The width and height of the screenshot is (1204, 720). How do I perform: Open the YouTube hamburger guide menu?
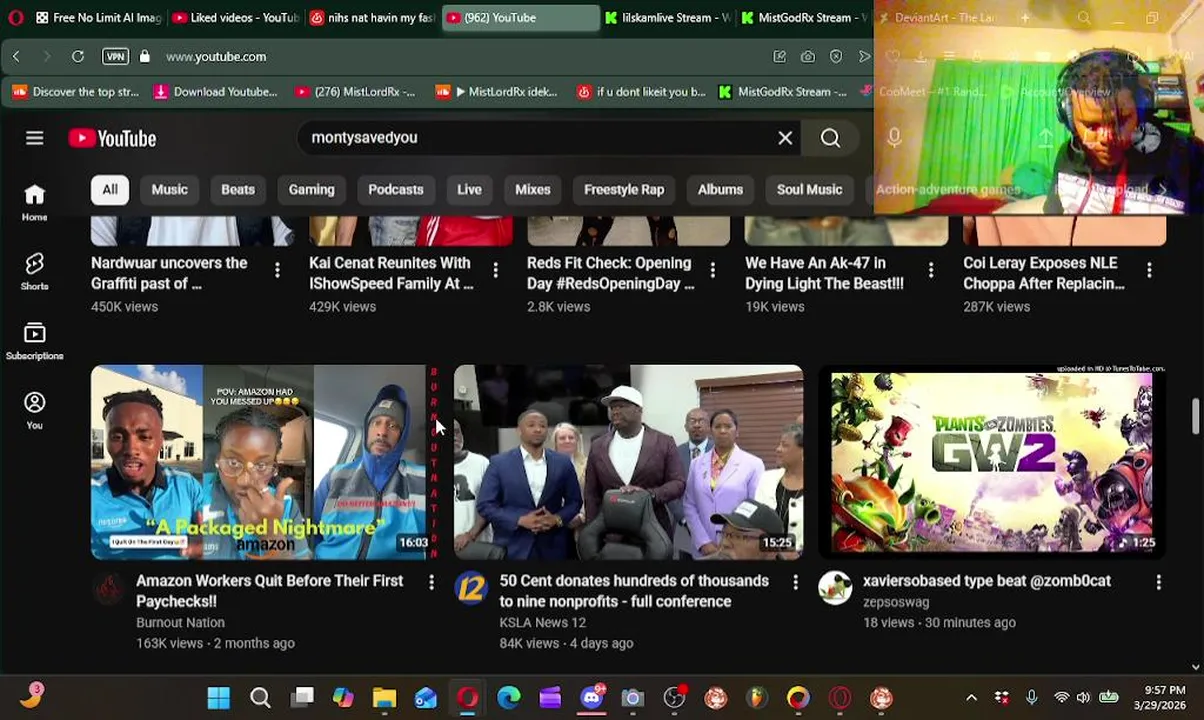click(x=35, y=138)
